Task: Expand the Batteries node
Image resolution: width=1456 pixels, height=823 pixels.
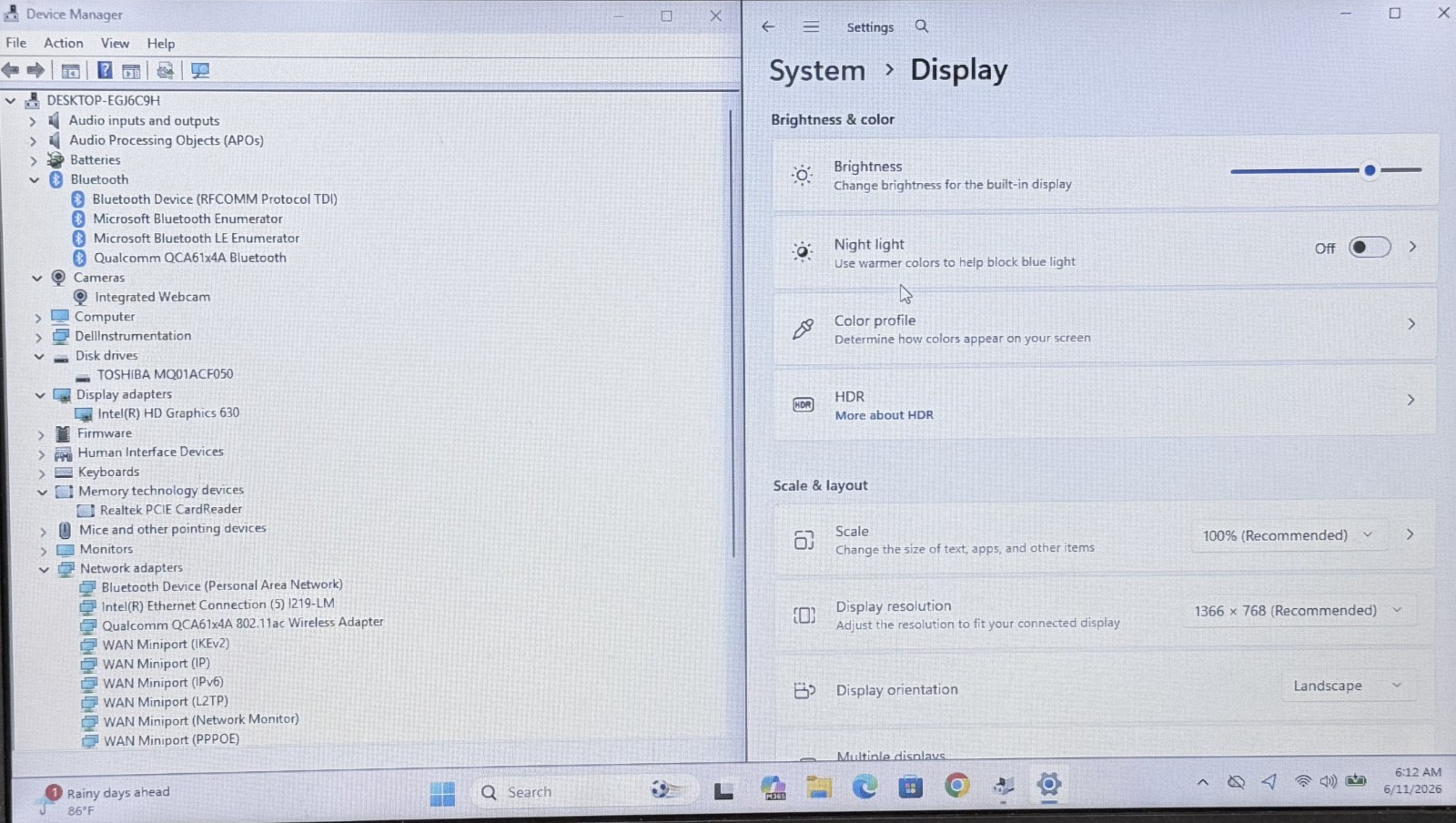Action: click(34, 160)
